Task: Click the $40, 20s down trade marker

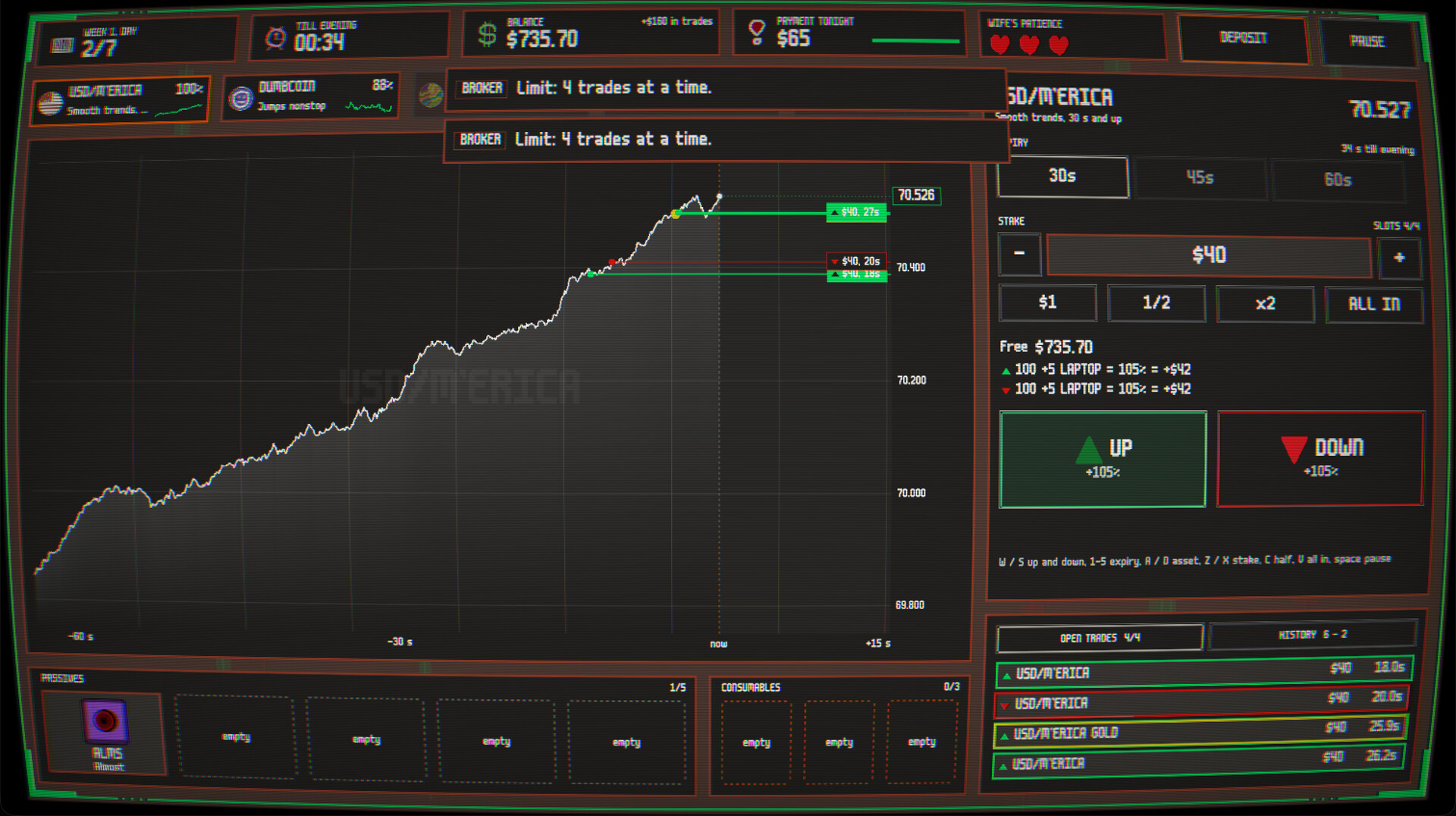Action: (x=857, y=261)
